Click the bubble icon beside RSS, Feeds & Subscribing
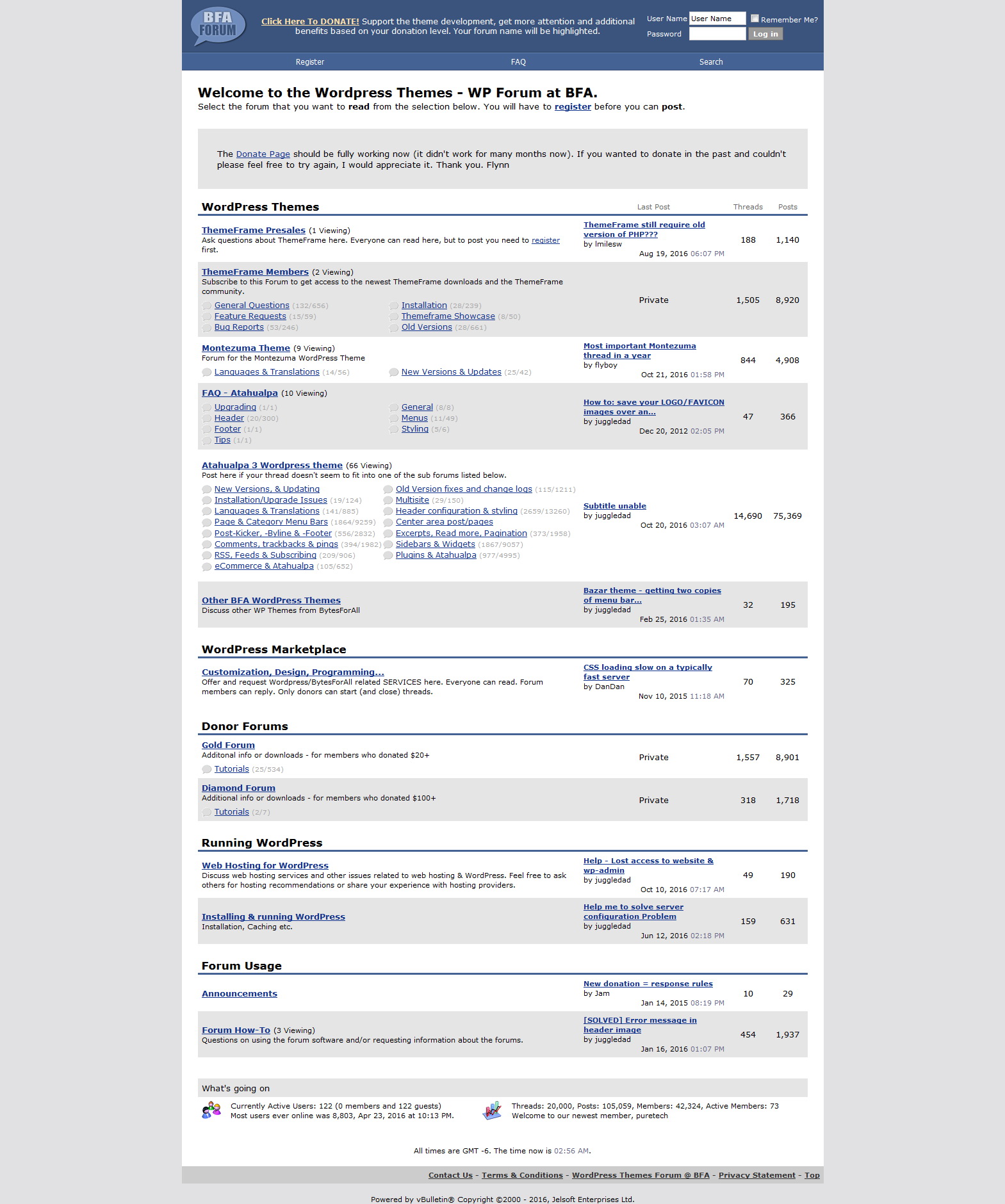Image resolution: width=1005 pixels, height=1204 pixels. click(x=207, y=556)
